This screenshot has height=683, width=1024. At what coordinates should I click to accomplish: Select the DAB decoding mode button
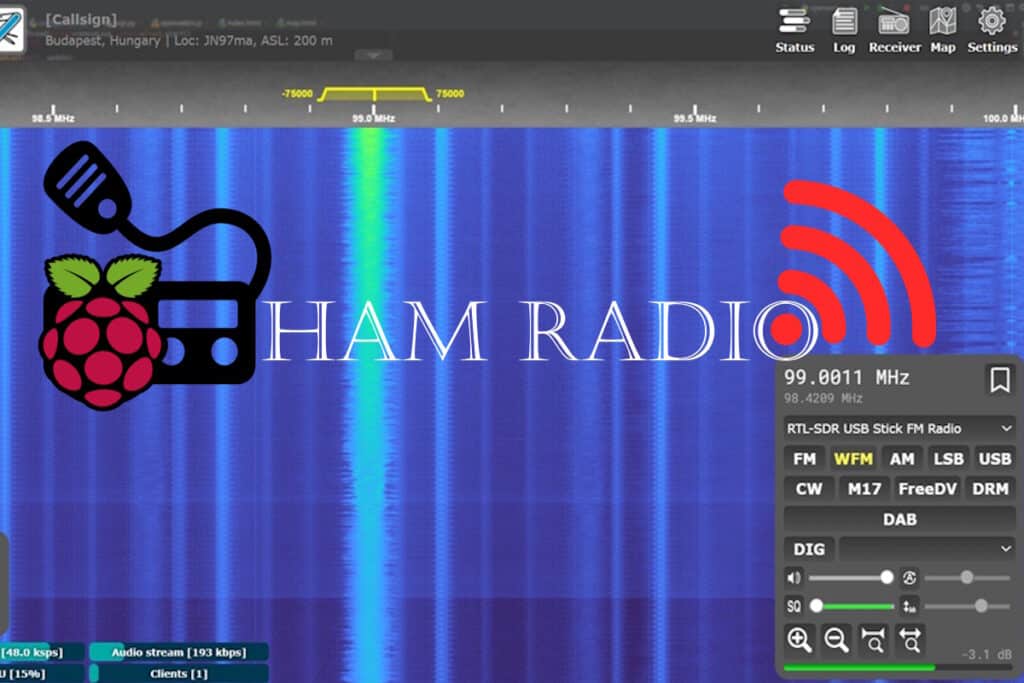(x=899, y=519)
